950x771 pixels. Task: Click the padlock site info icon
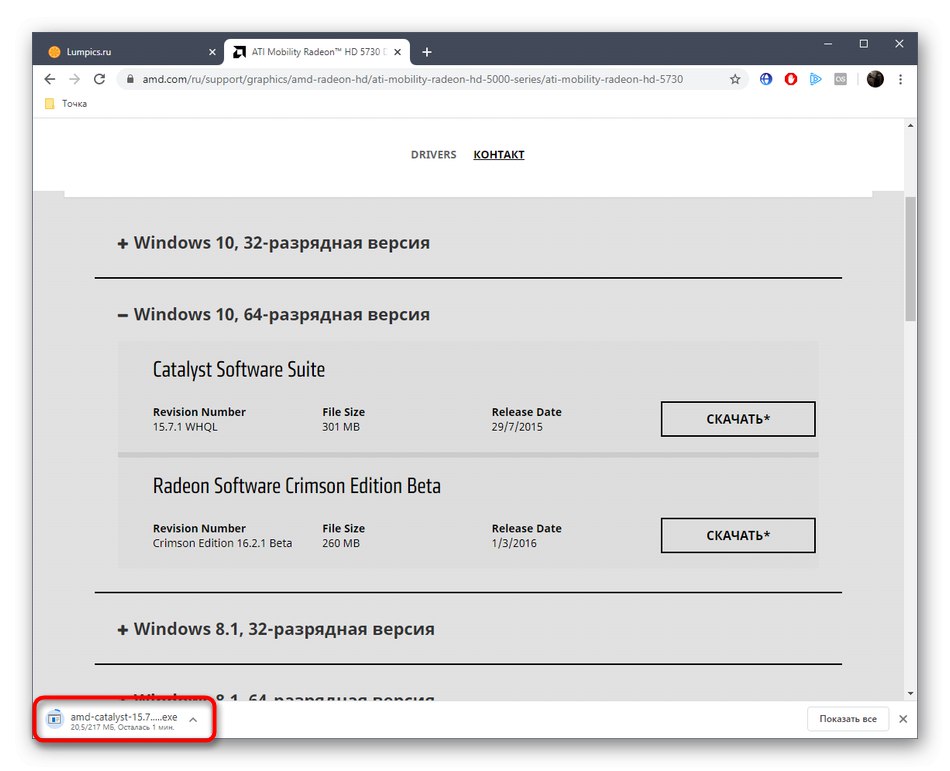click(130, 79)
